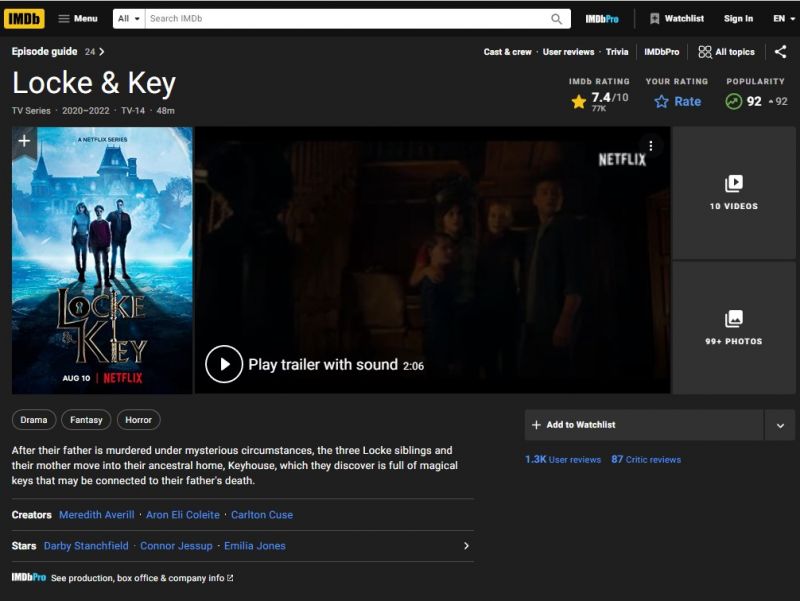Viewport: 800px width, 601px height.
Task: Click the share icon
Action: [781, 52]
